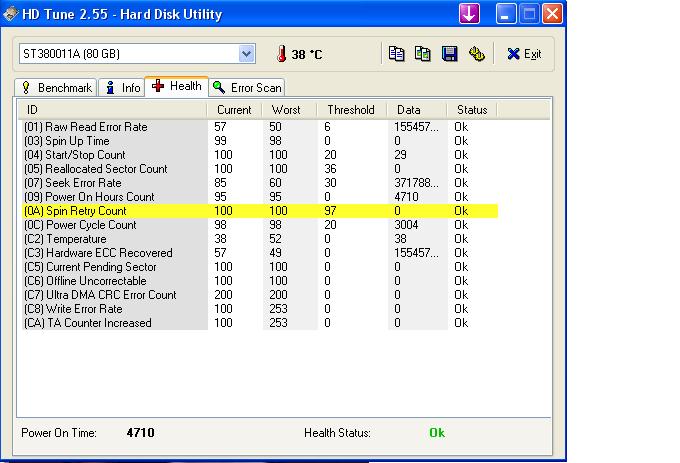
Task: Click the HD Tune title bar app icon
Action: point(10,14)
